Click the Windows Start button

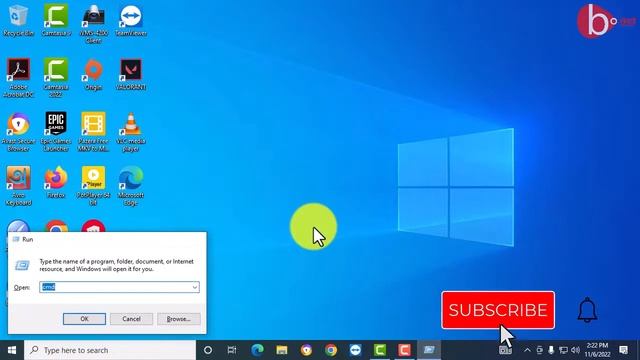click(12, 350)
